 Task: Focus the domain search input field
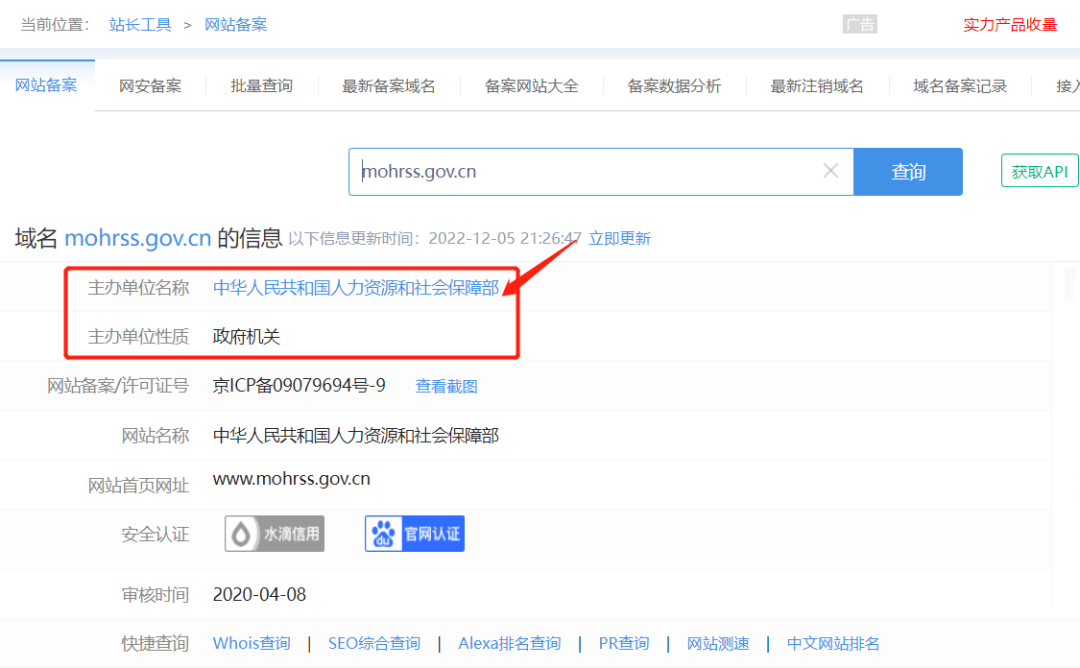pyautogui.click(x=589, y=171)
